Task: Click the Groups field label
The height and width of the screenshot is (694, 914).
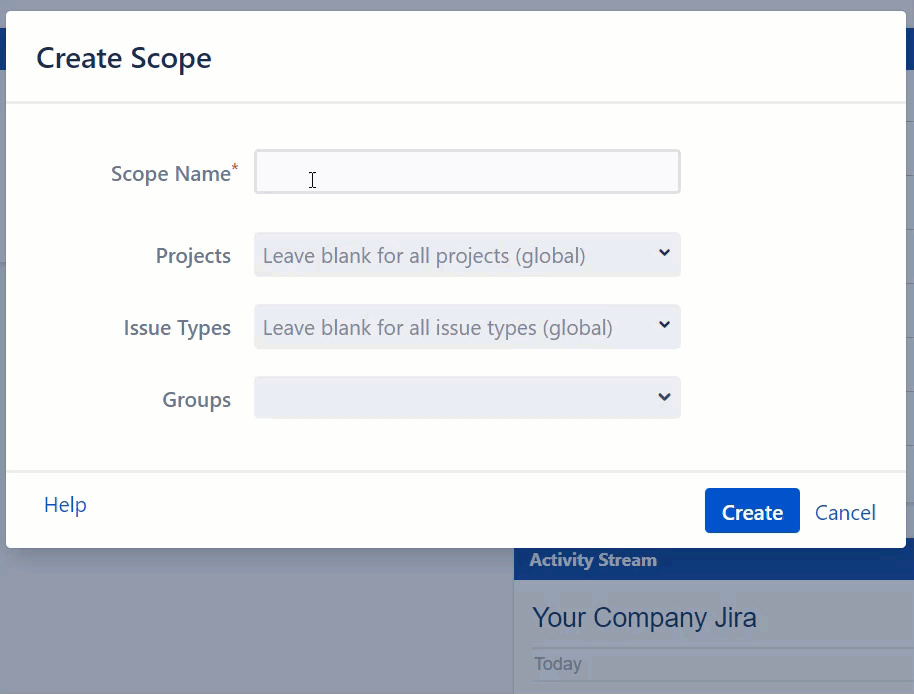Action: point(196,400)
